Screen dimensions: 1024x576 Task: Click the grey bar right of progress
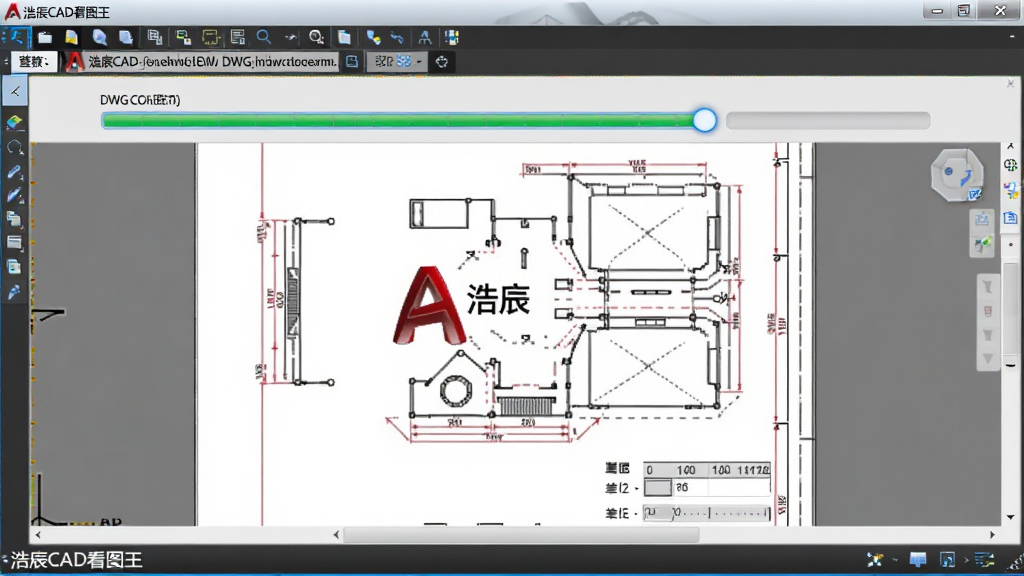(x=828, y=120)
